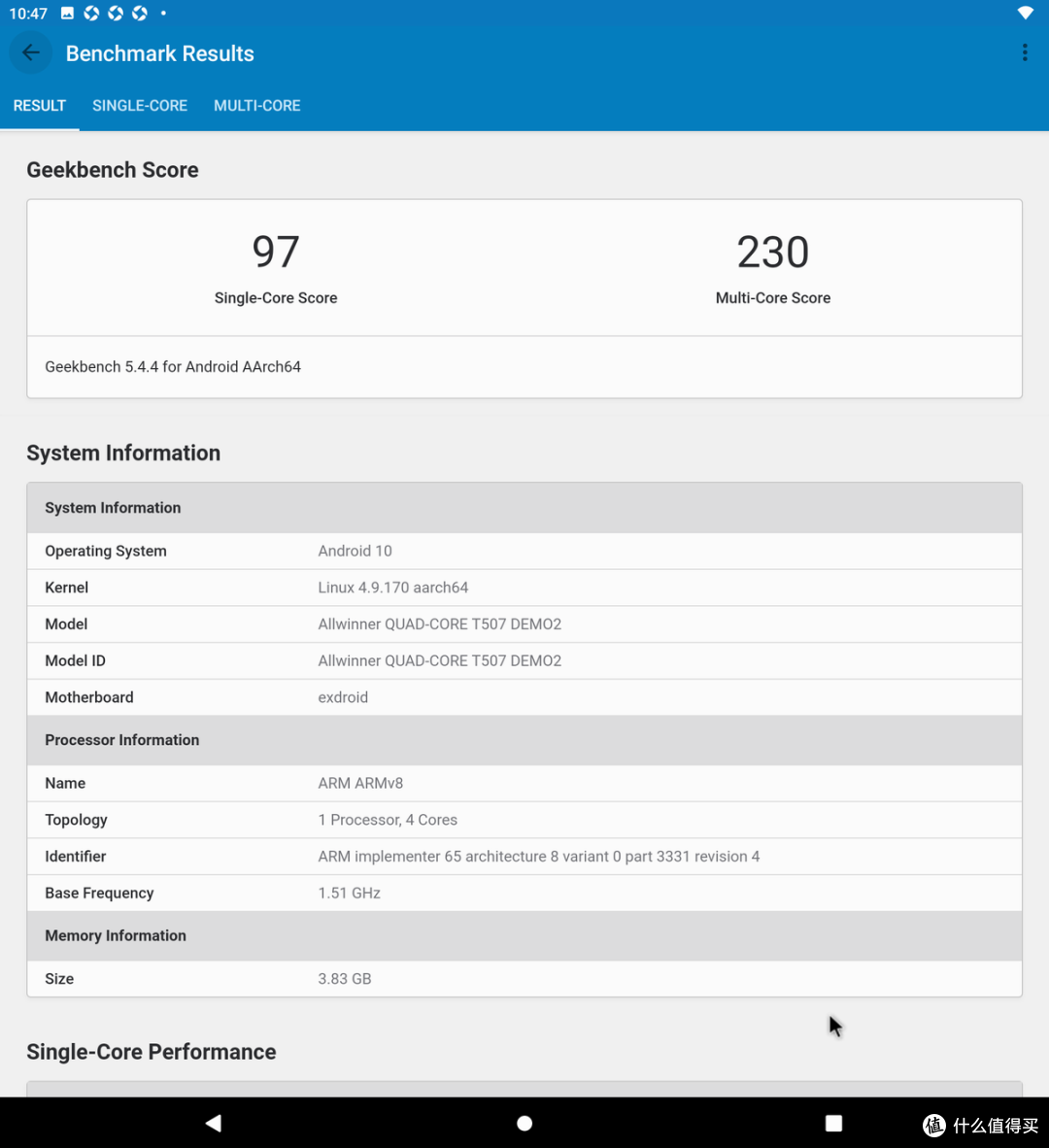Tap the Android back navigation button
The image size is (1049, 1148).
coord(213,1123)
